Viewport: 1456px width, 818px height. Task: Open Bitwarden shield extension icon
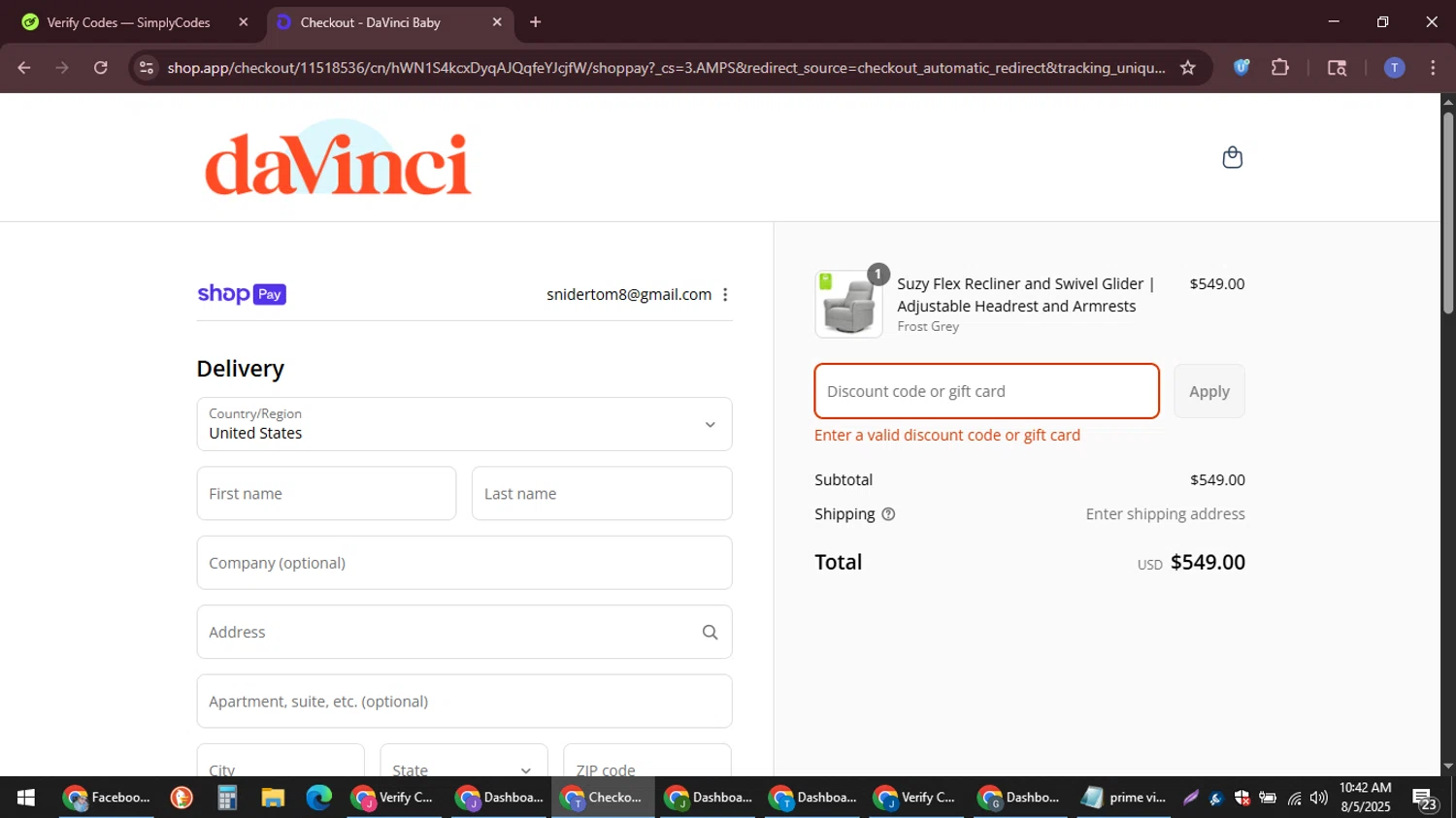1241,68
